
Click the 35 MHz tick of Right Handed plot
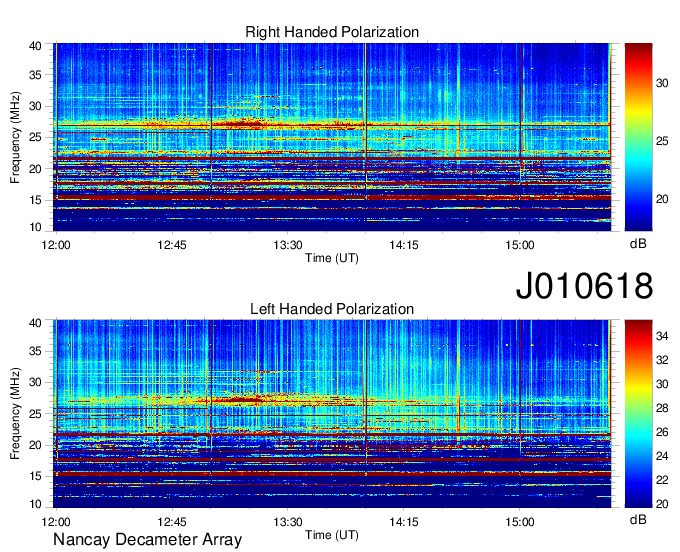point(35,75)
